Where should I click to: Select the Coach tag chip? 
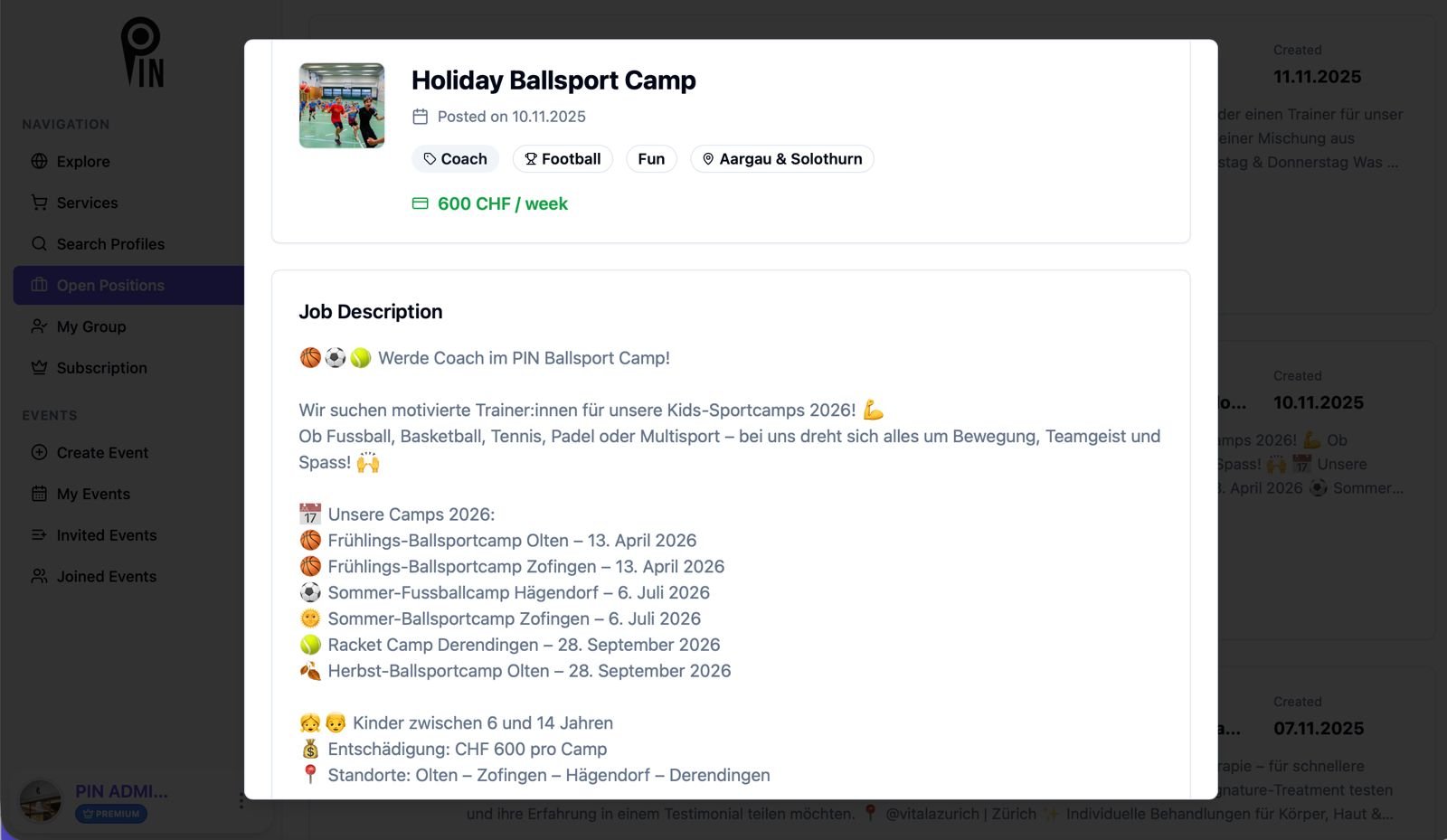[456, 159]
